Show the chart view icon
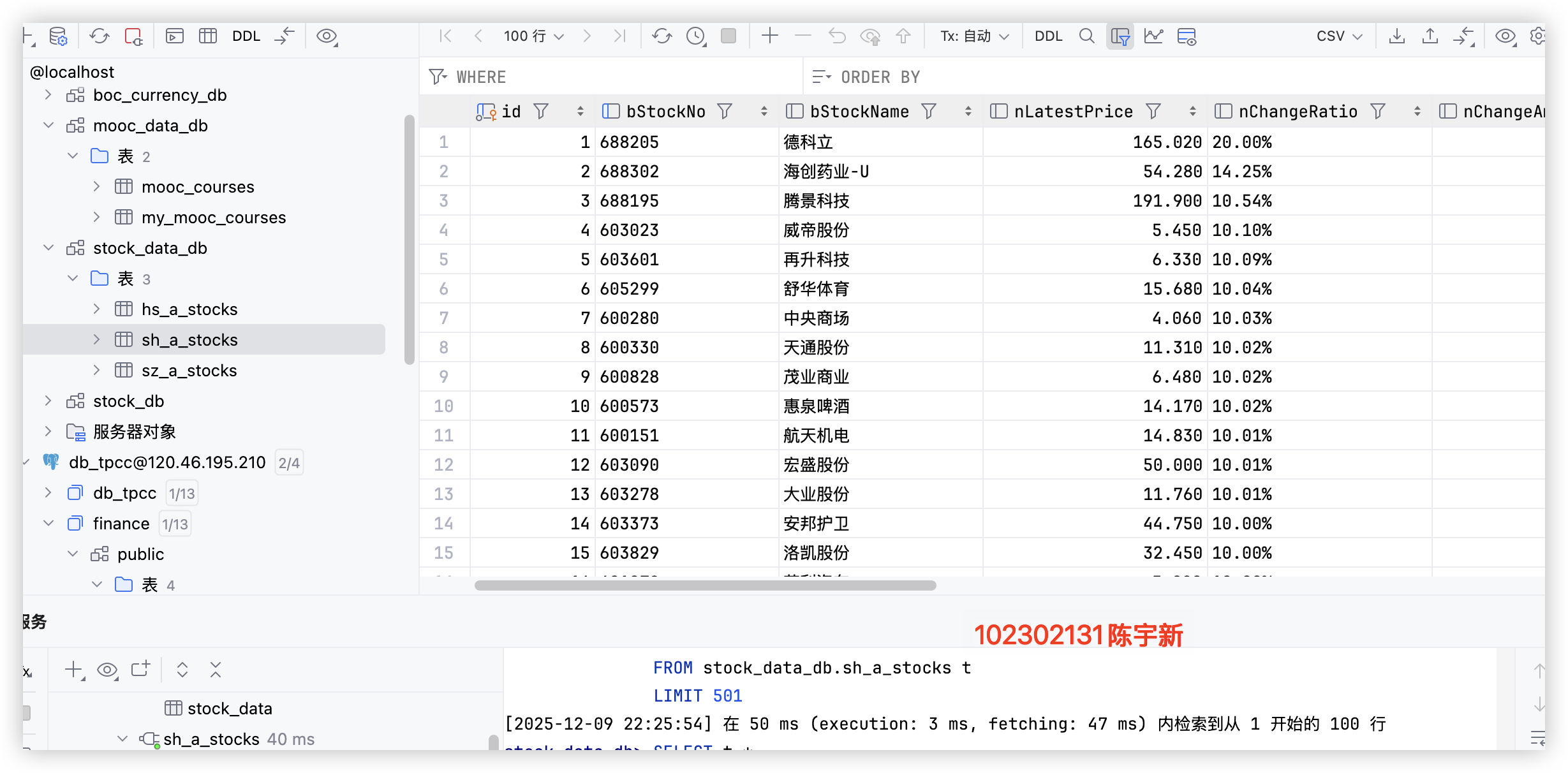 [x=1153, y=36]
